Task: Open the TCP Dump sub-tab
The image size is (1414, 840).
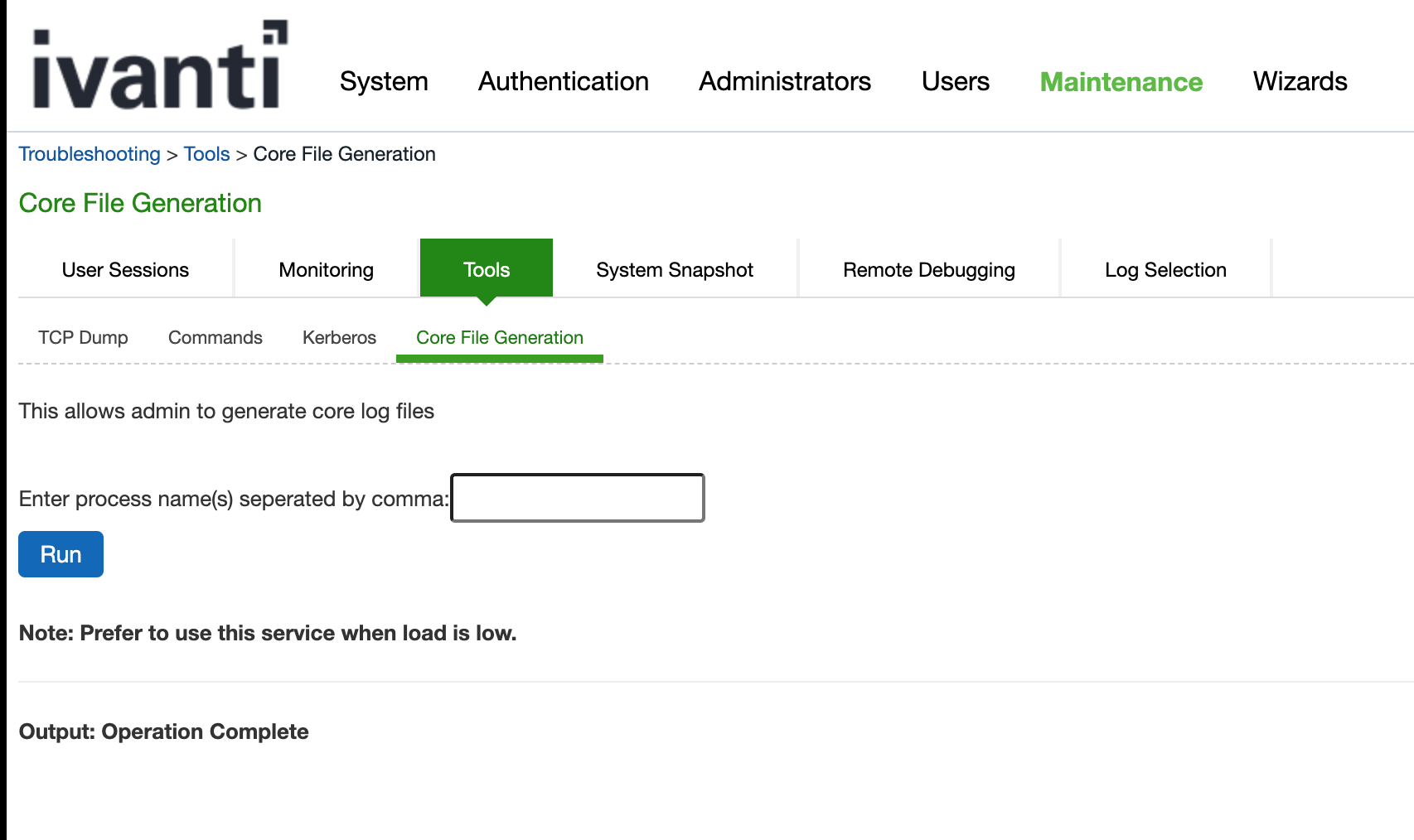Action: tap(83, 337)
